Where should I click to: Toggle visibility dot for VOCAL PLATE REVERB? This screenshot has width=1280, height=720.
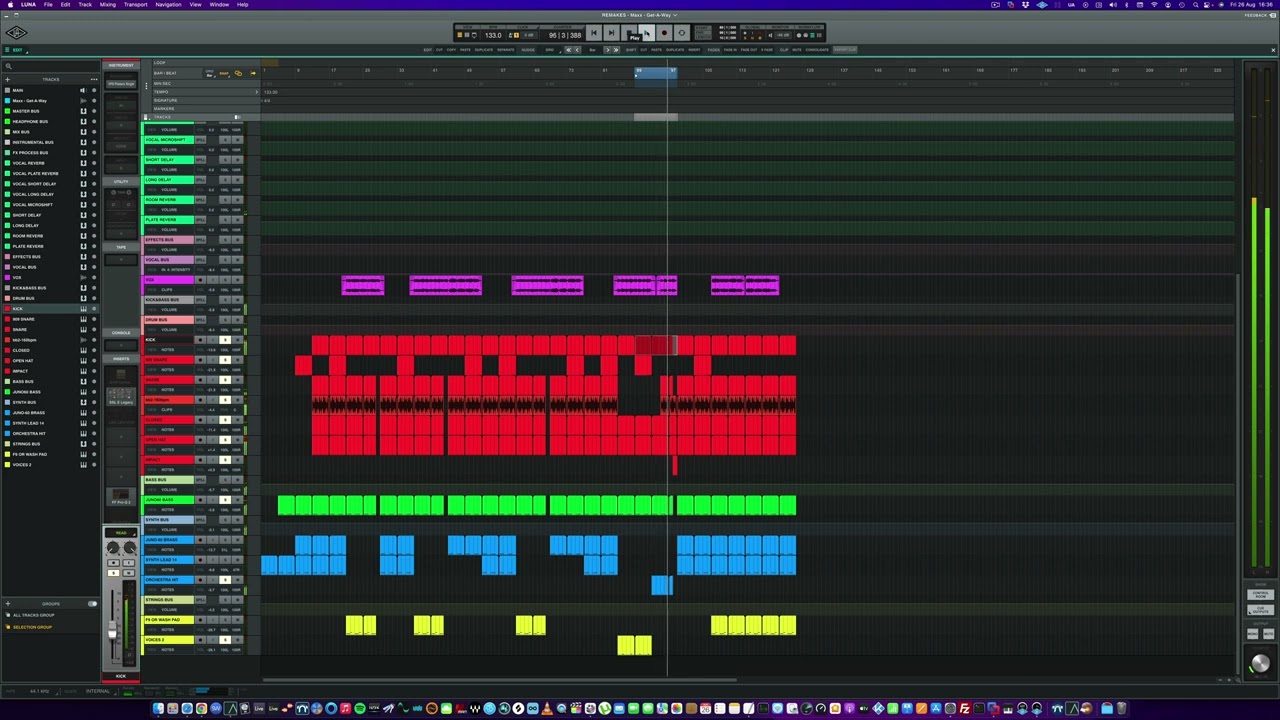click(94, 173)
